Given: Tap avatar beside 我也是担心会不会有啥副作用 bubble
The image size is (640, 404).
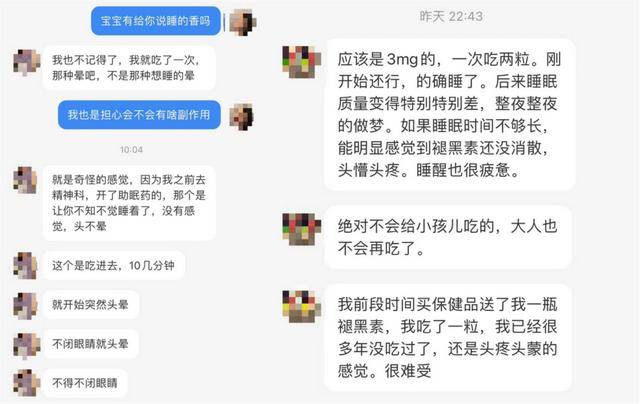Looking at the screenshot, I should [x=241, y=117].
